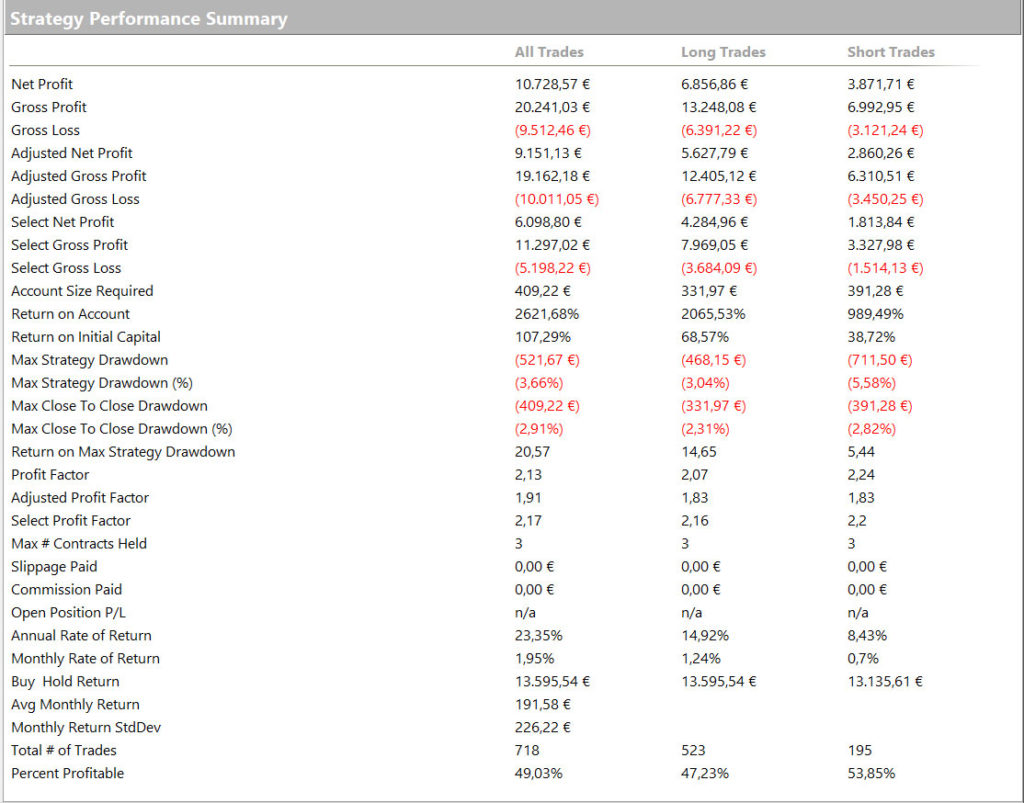Click adjusted profit factor 1,91
The height and width of the screenshot is (803, 1024).
528,497
